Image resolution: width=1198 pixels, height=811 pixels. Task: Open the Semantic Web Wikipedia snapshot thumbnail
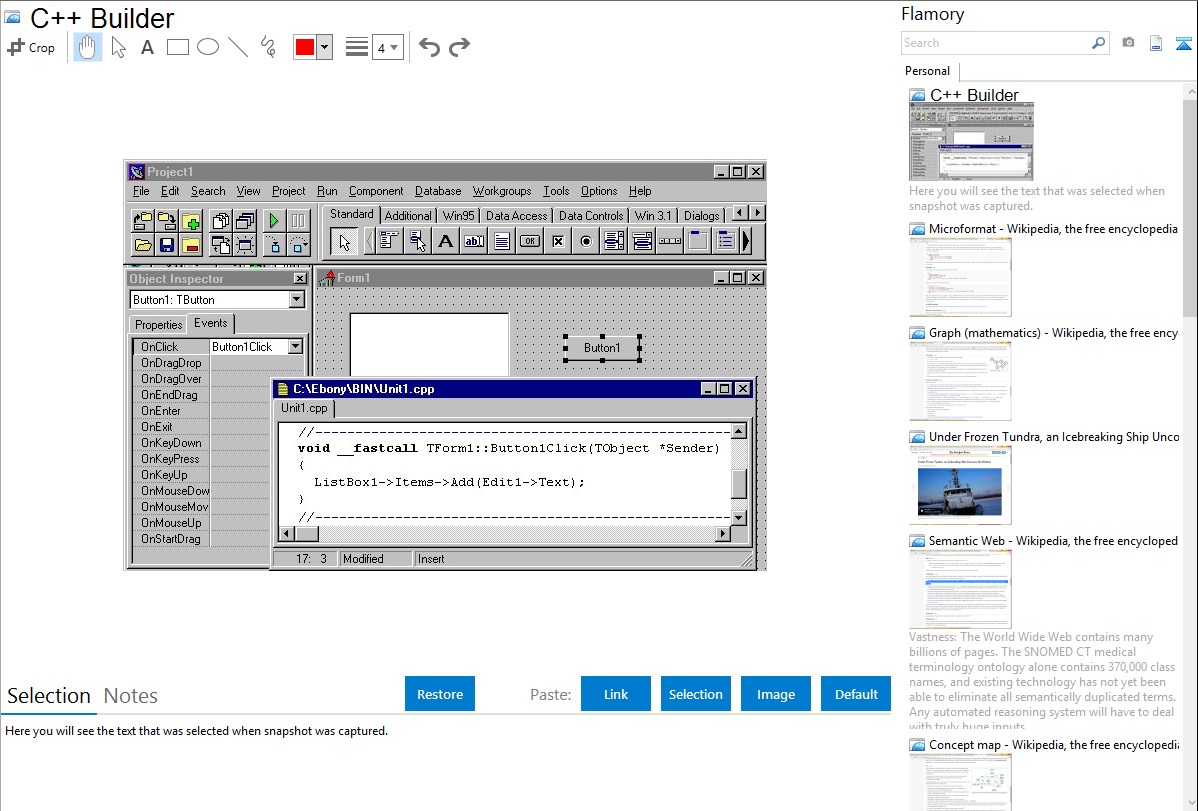(960, 588)
